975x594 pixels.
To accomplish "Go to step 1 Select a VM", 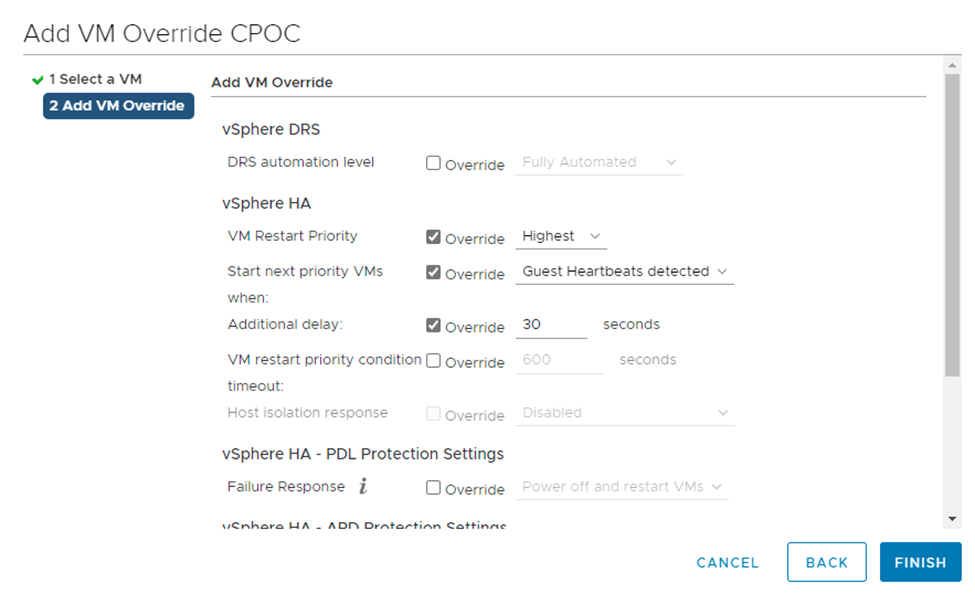I will pos(95,79).
